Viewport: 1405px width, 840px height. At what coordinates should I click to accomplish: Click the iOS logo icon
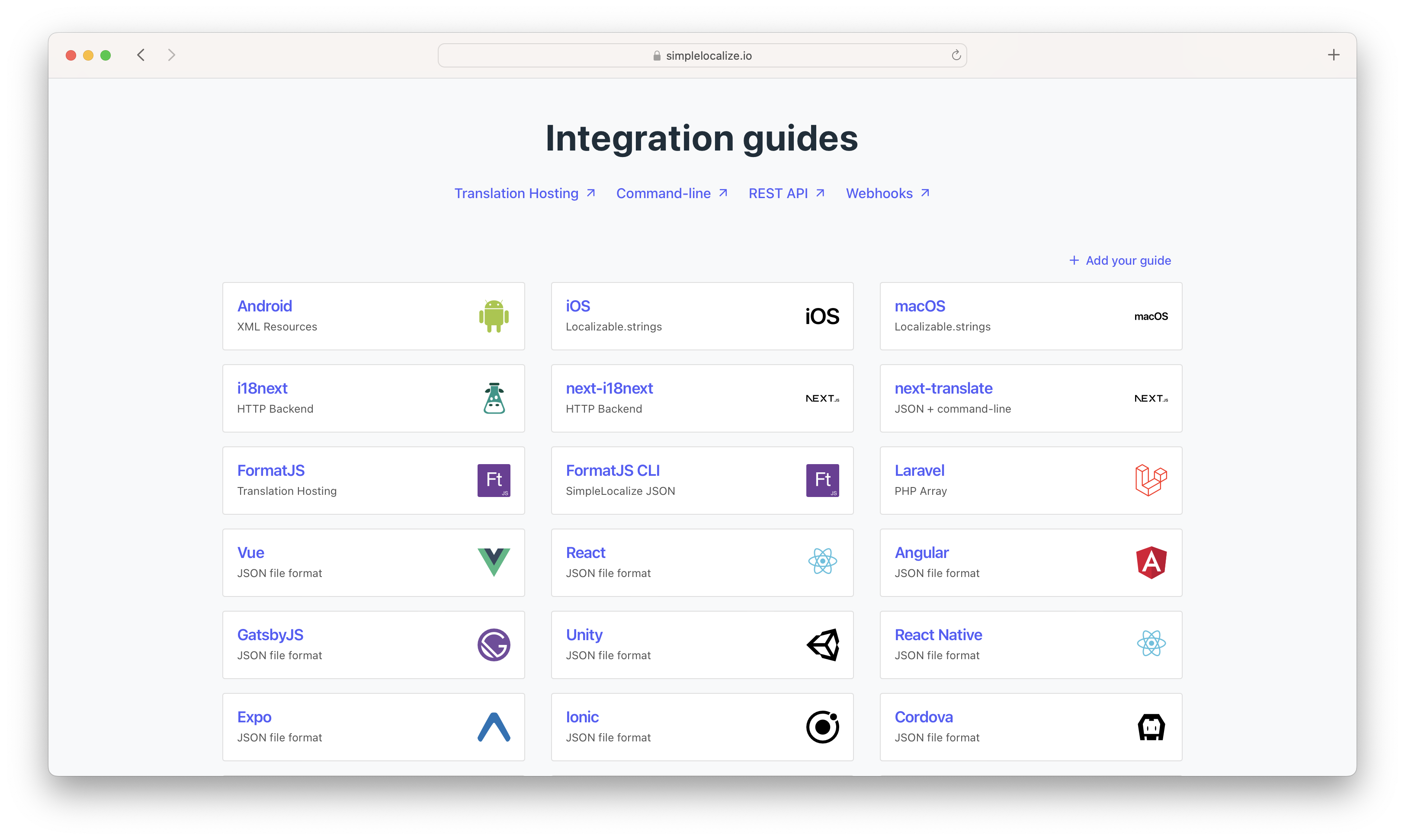click(822, 317)
